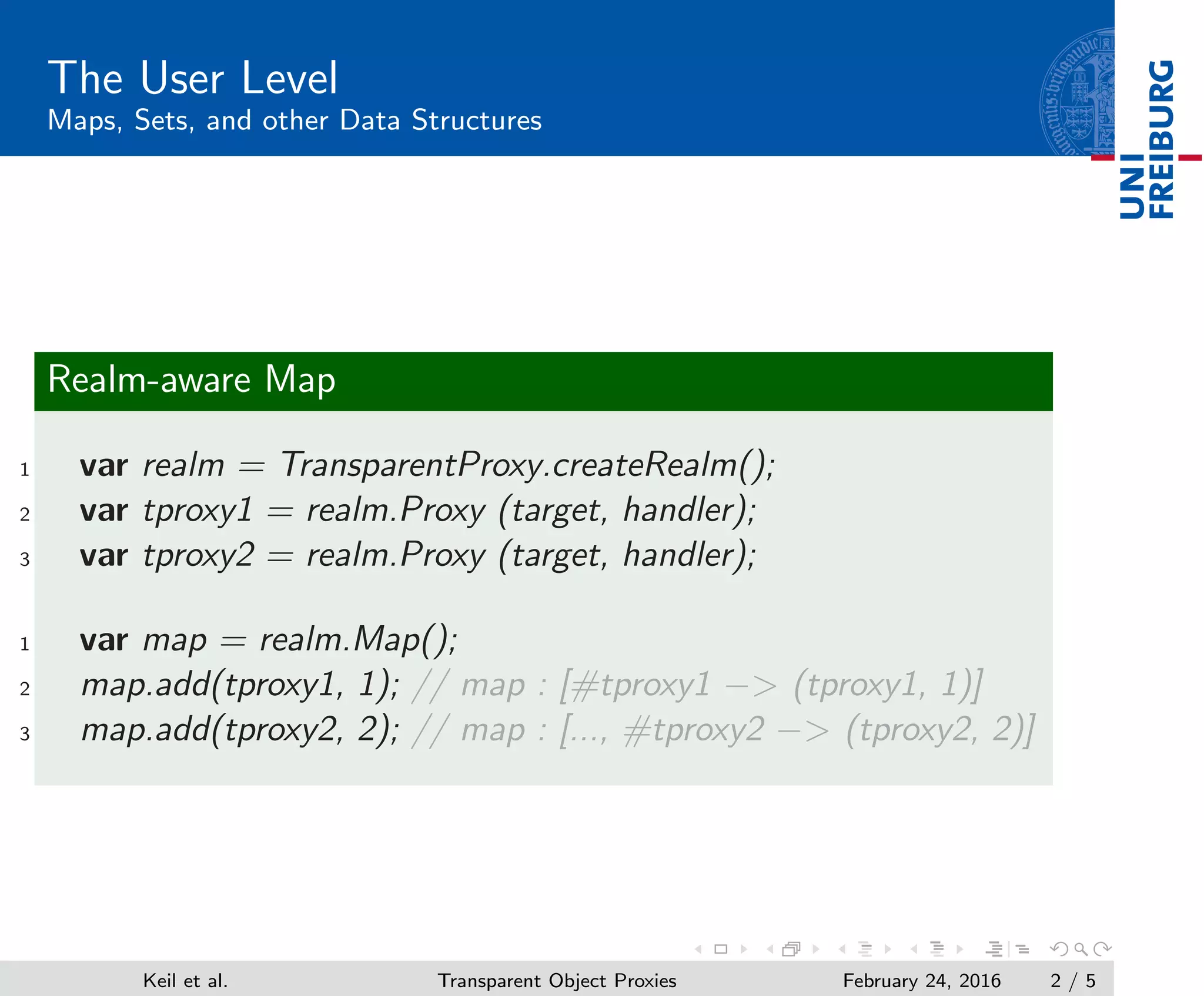The height and width of the screenshot is (996, 1204).
Task: Click the 'realm.Map();' code text
Action: click(359, 640)
